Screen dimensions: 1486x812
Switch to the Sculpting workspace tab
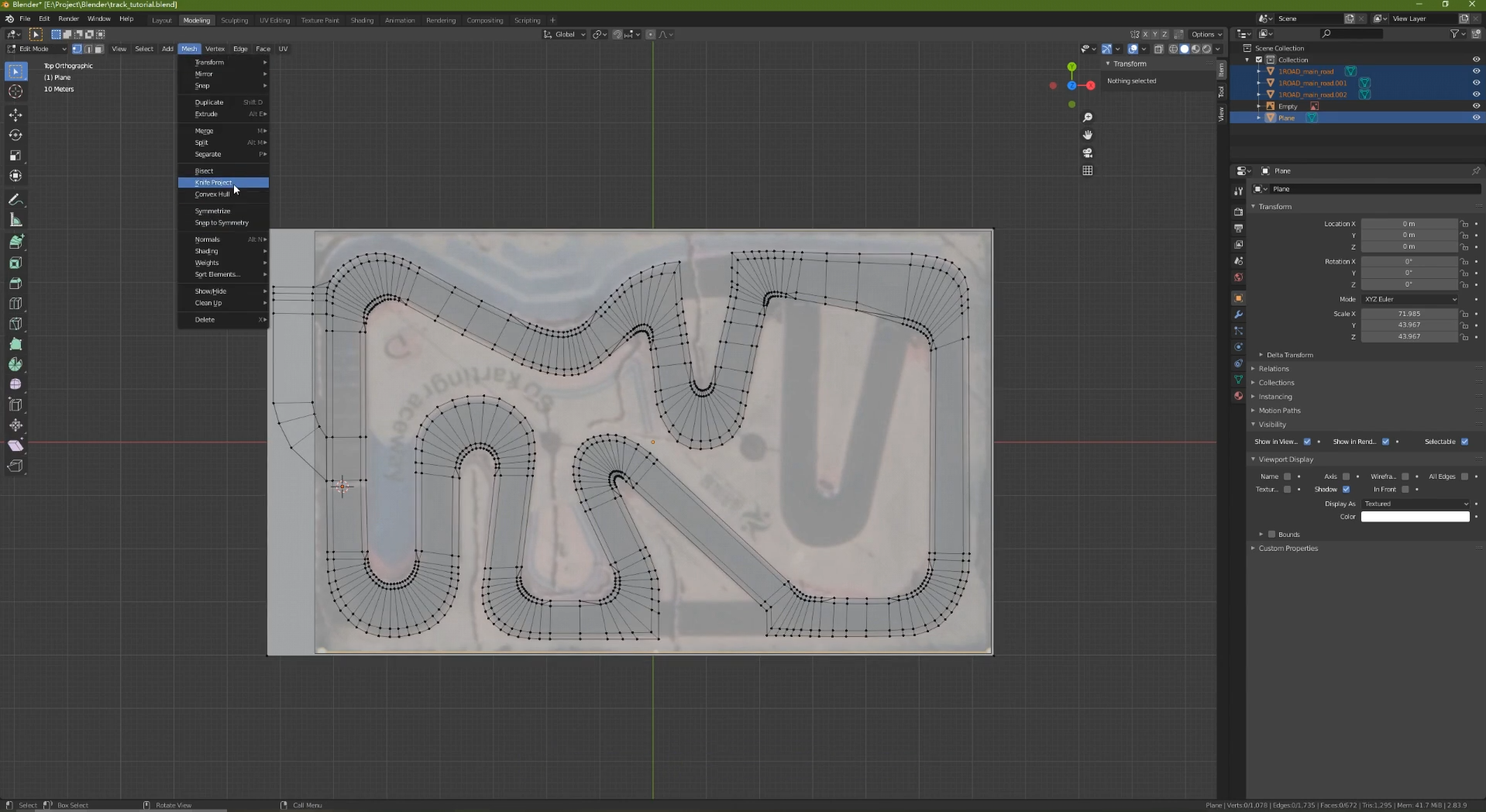click(x=234, y=20)
